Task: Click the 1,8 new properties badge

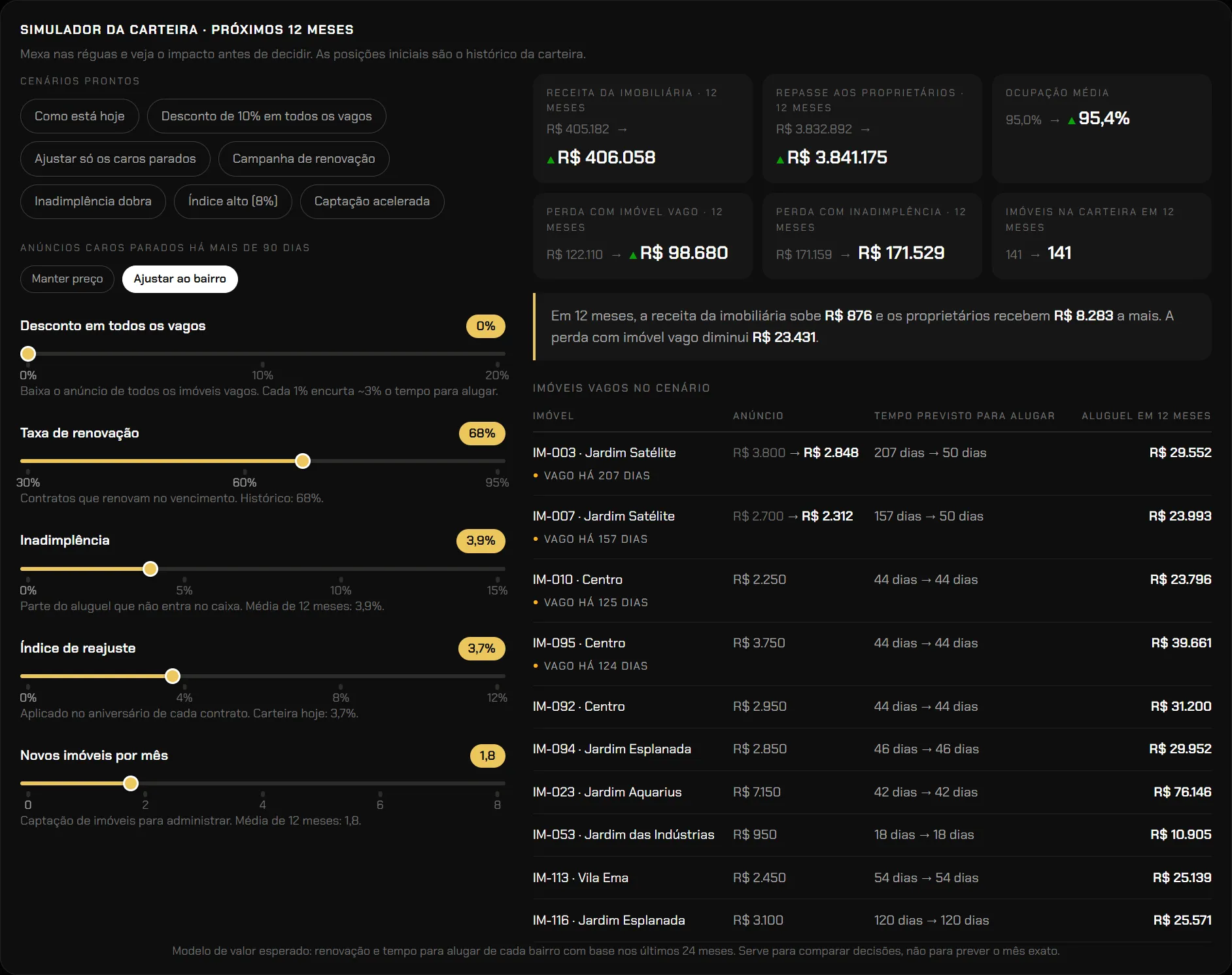Action: [x=487, y=756]
